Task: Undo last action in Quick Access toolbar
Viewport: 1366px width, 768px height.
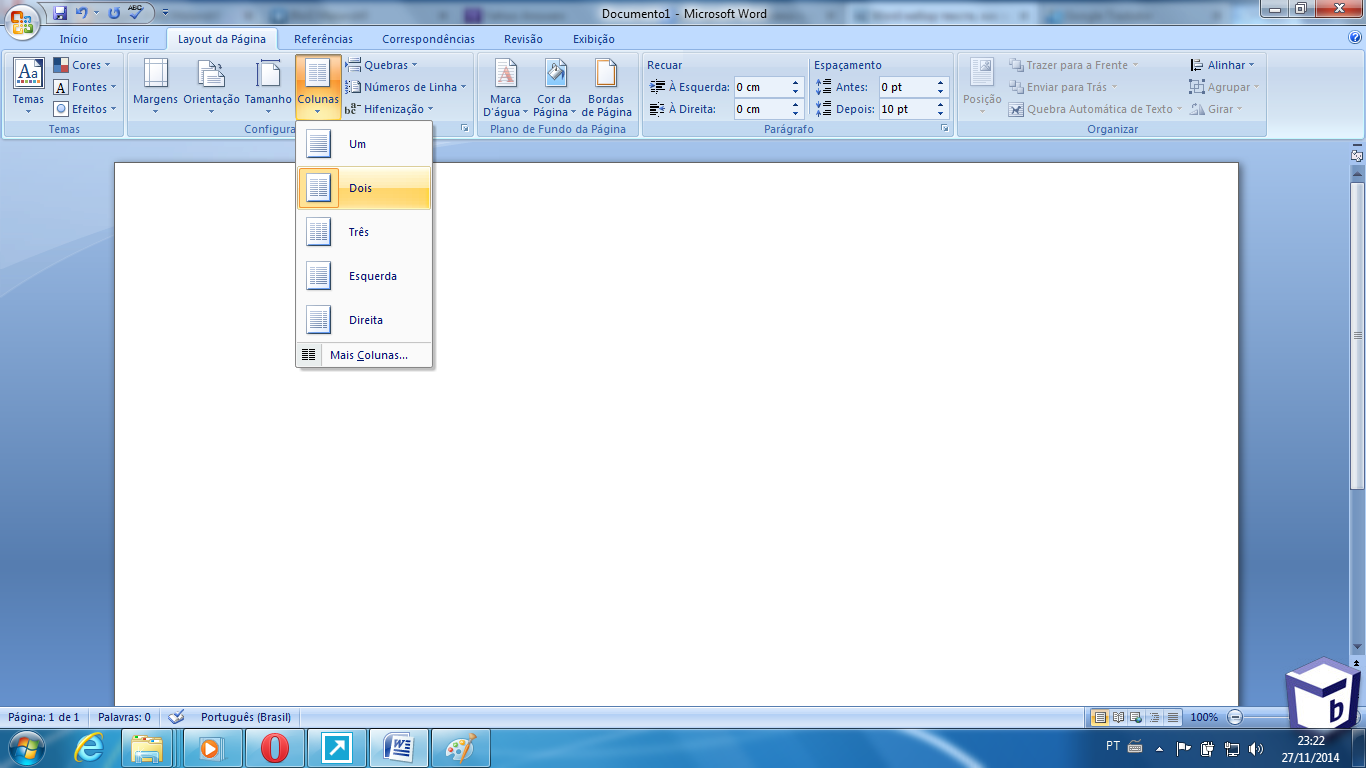Action: click(x=81, y=14)
